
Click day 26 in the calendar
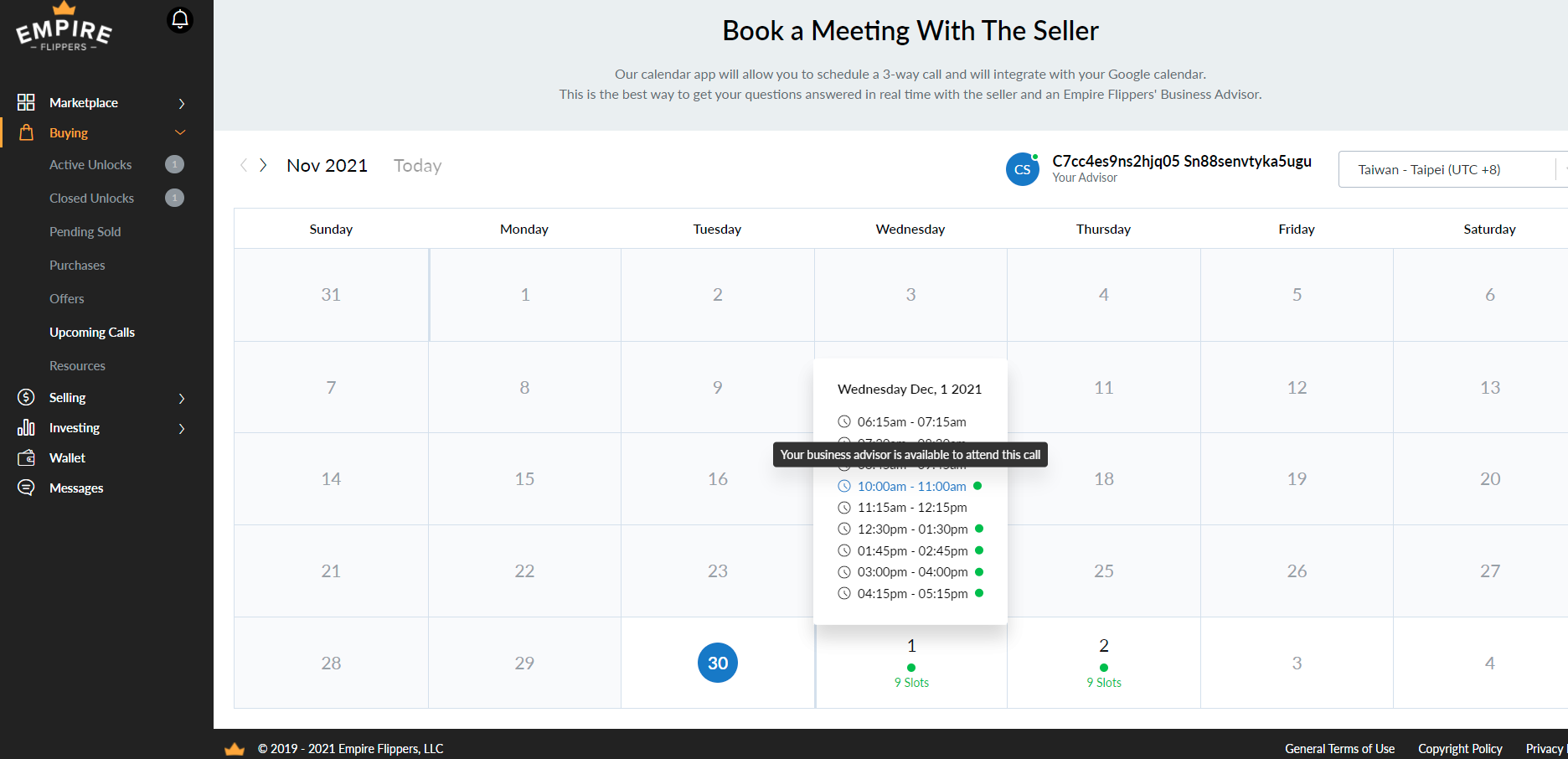(x=1297, y=571)
